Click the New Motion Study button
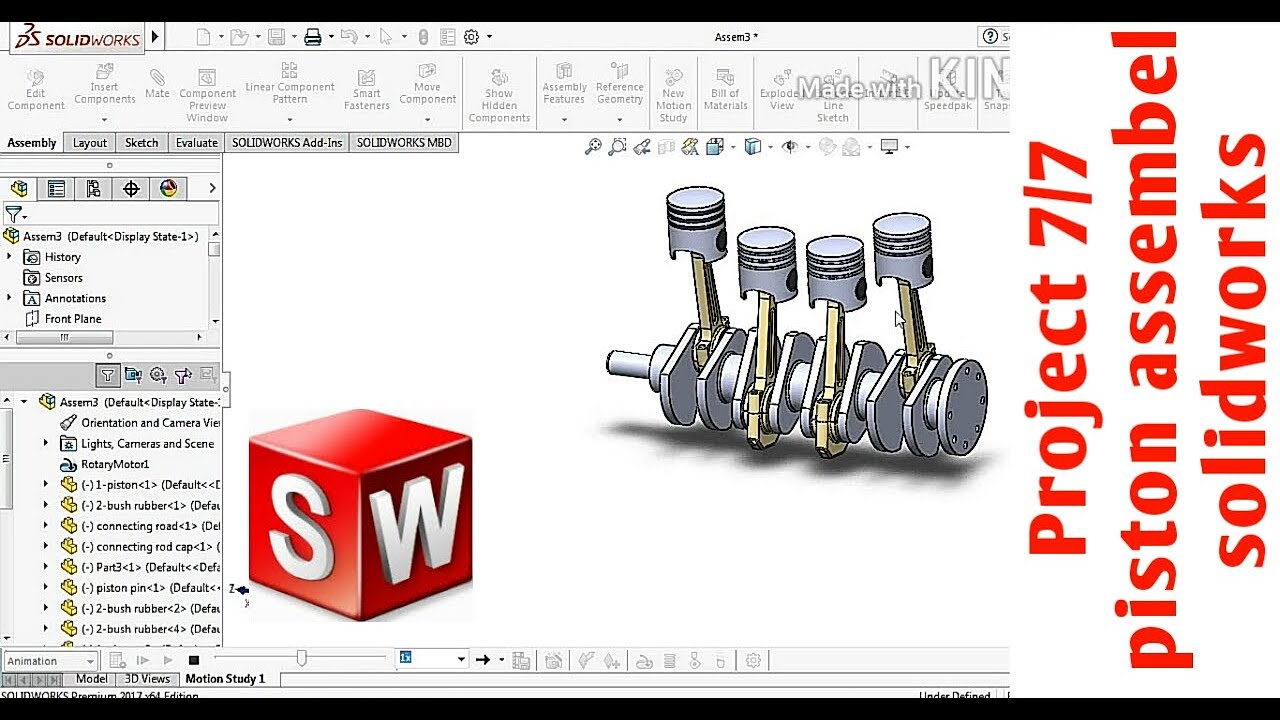This screenshot has width=1280, height=720. 674,93
